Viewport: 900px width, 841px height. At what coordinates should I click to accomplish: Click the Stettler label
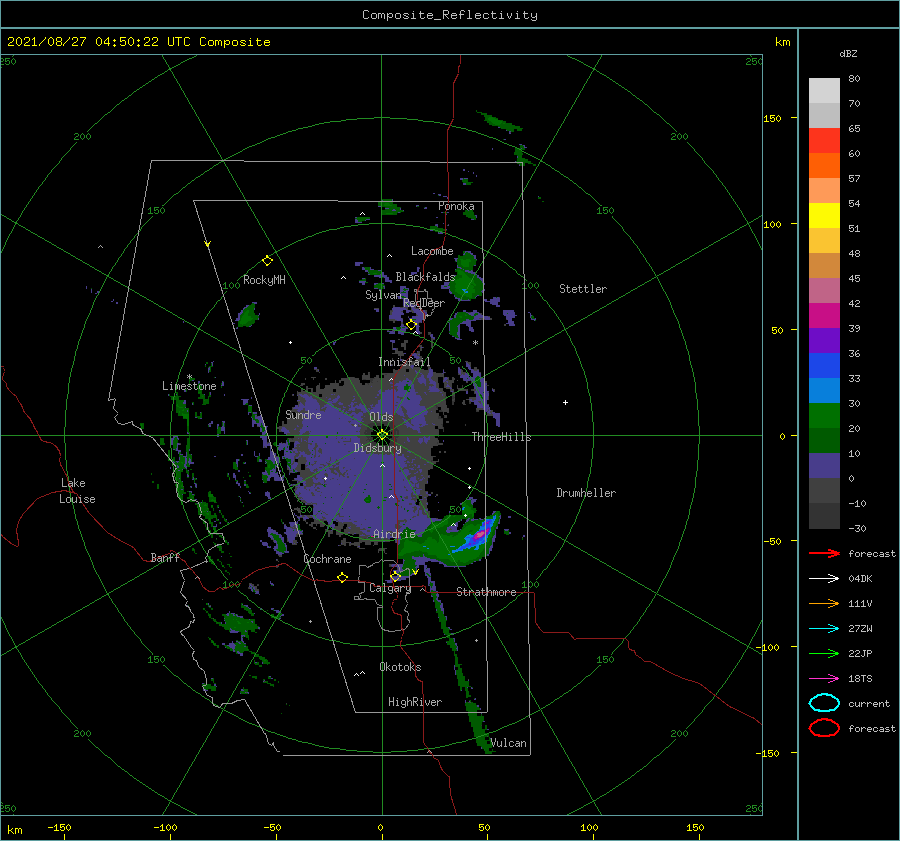583,289
